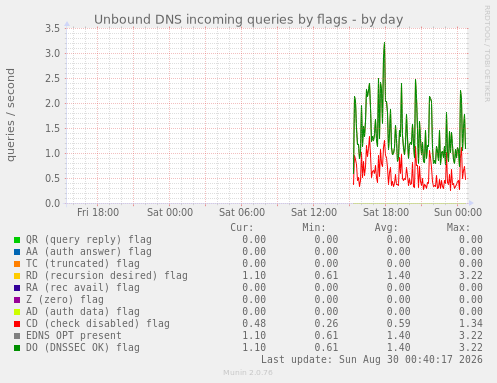Click the CD flag average value 0.59

398,324
